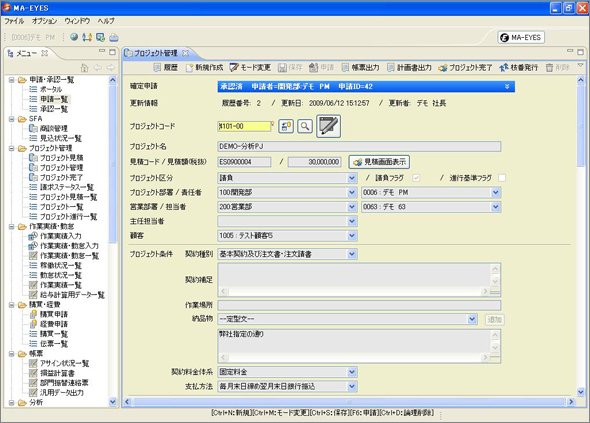This screenshot has width=590, height=423.
Task: Click the large pencil edit icon
Action: tap(328, 126)
